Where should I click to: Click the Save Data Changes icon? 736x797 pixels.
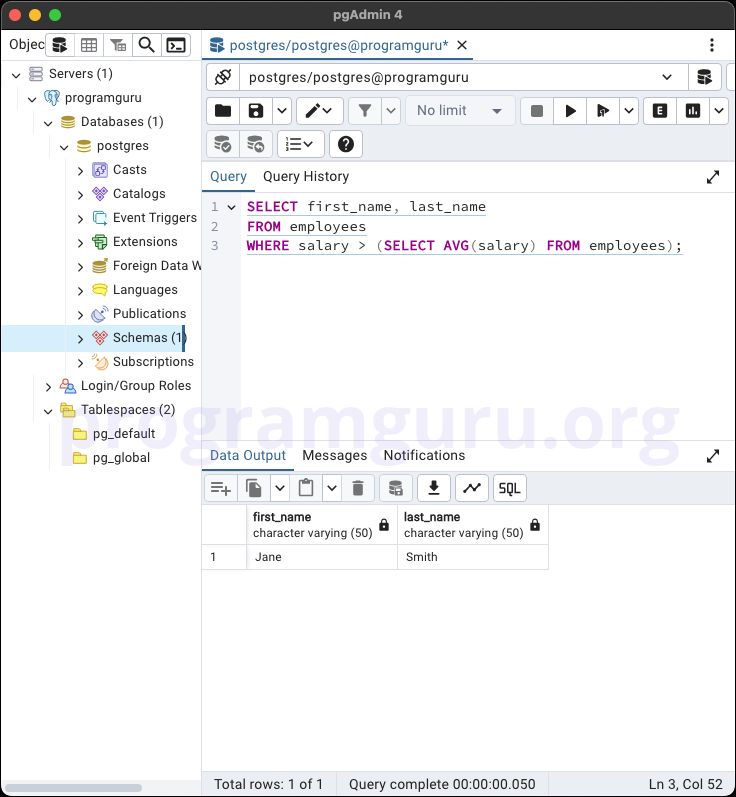coord(395,488)
